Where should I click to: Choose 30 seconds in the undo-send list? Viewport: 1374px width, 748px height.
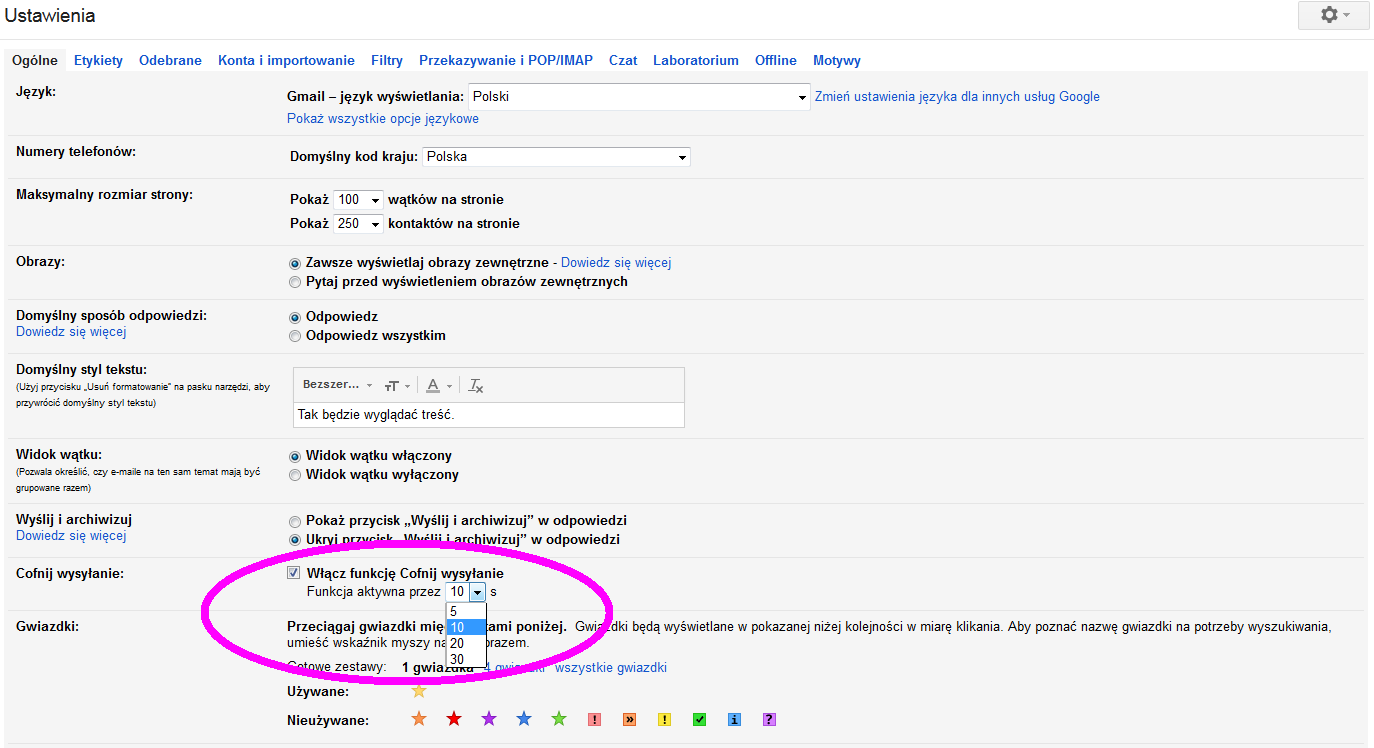tap(467, 659)
